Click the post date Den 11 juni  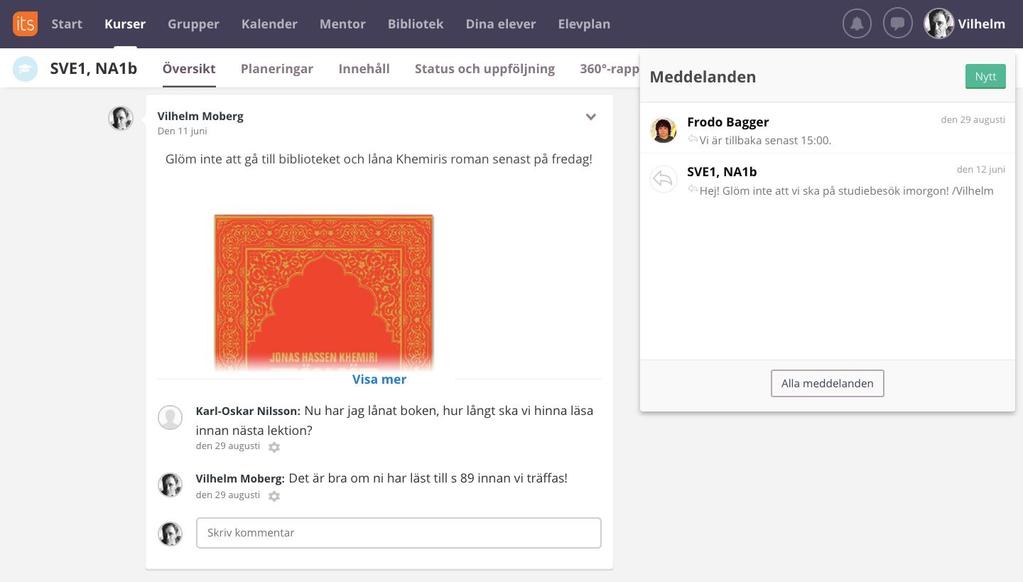(182, 131)
